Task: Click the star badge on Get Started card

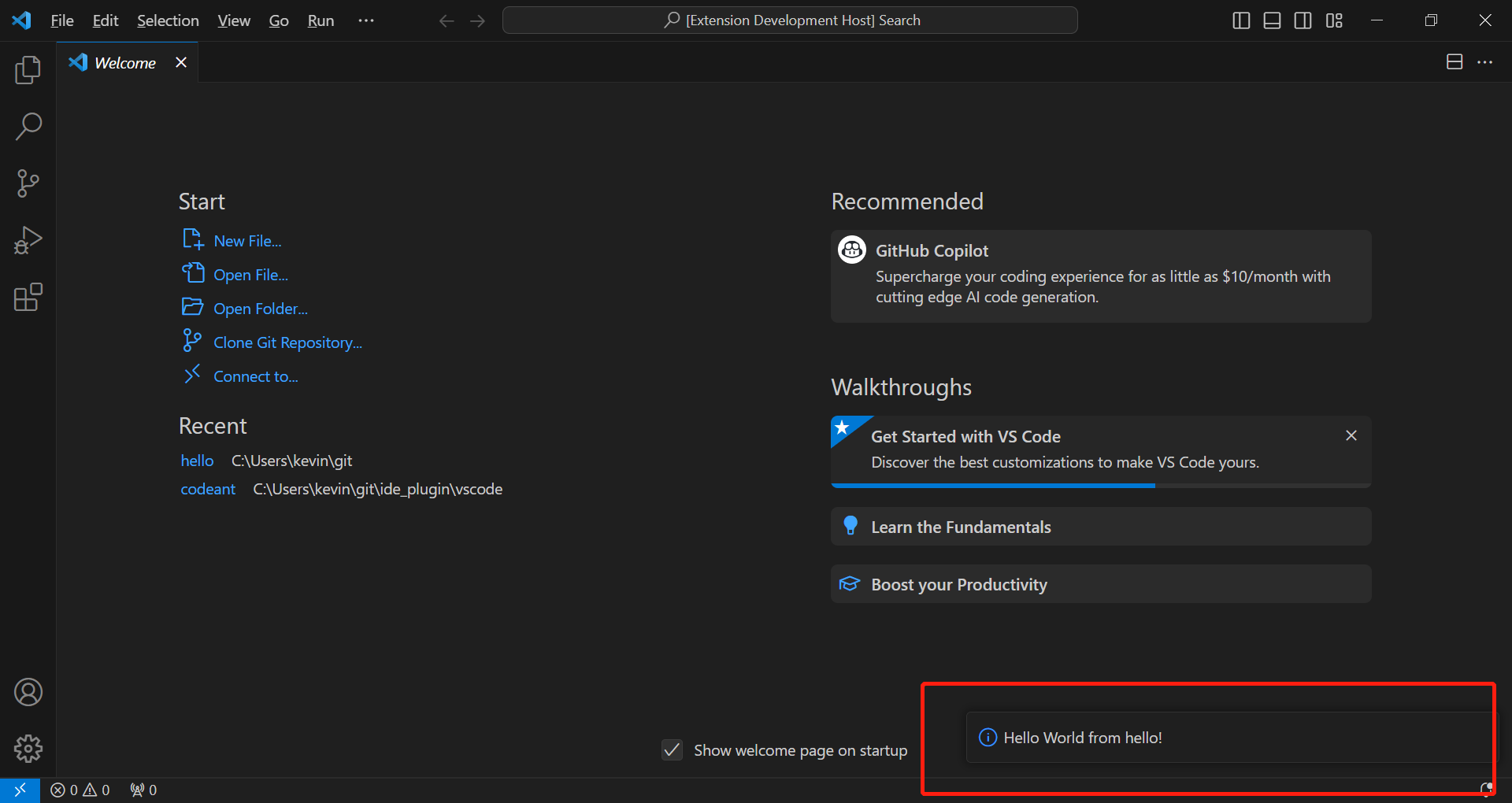Action: (843, 427)
